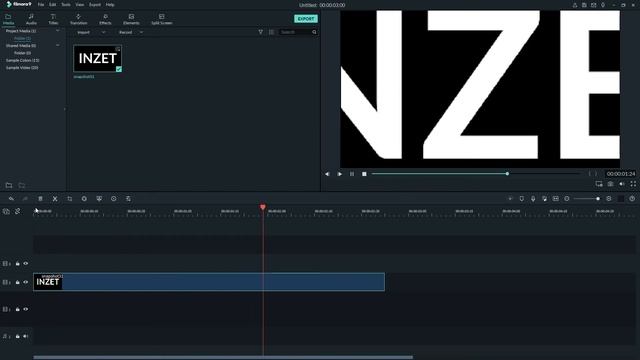Collapse the Project Media tree arrow

tap(58, 31)
